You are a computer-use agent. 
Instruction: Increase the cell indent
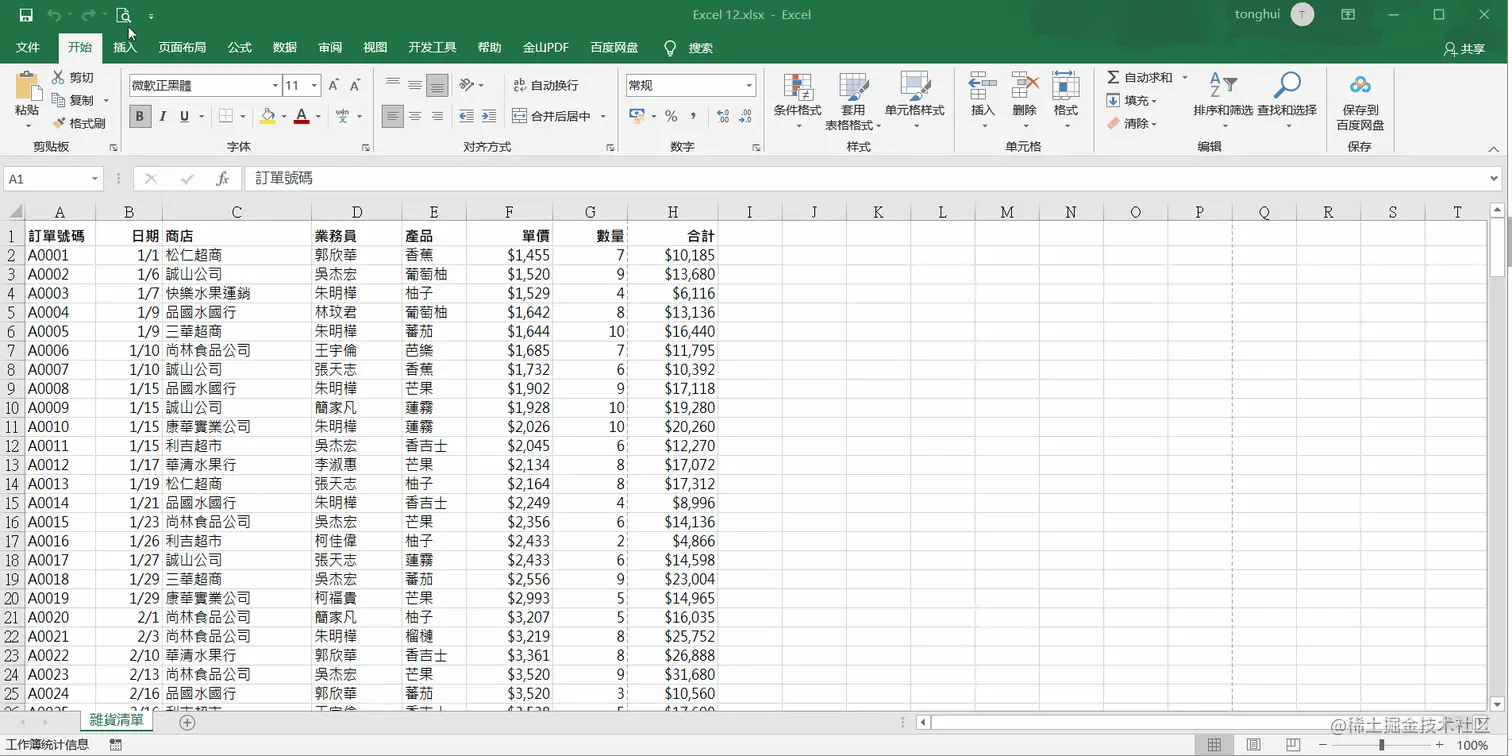click(x=488, y=116)
